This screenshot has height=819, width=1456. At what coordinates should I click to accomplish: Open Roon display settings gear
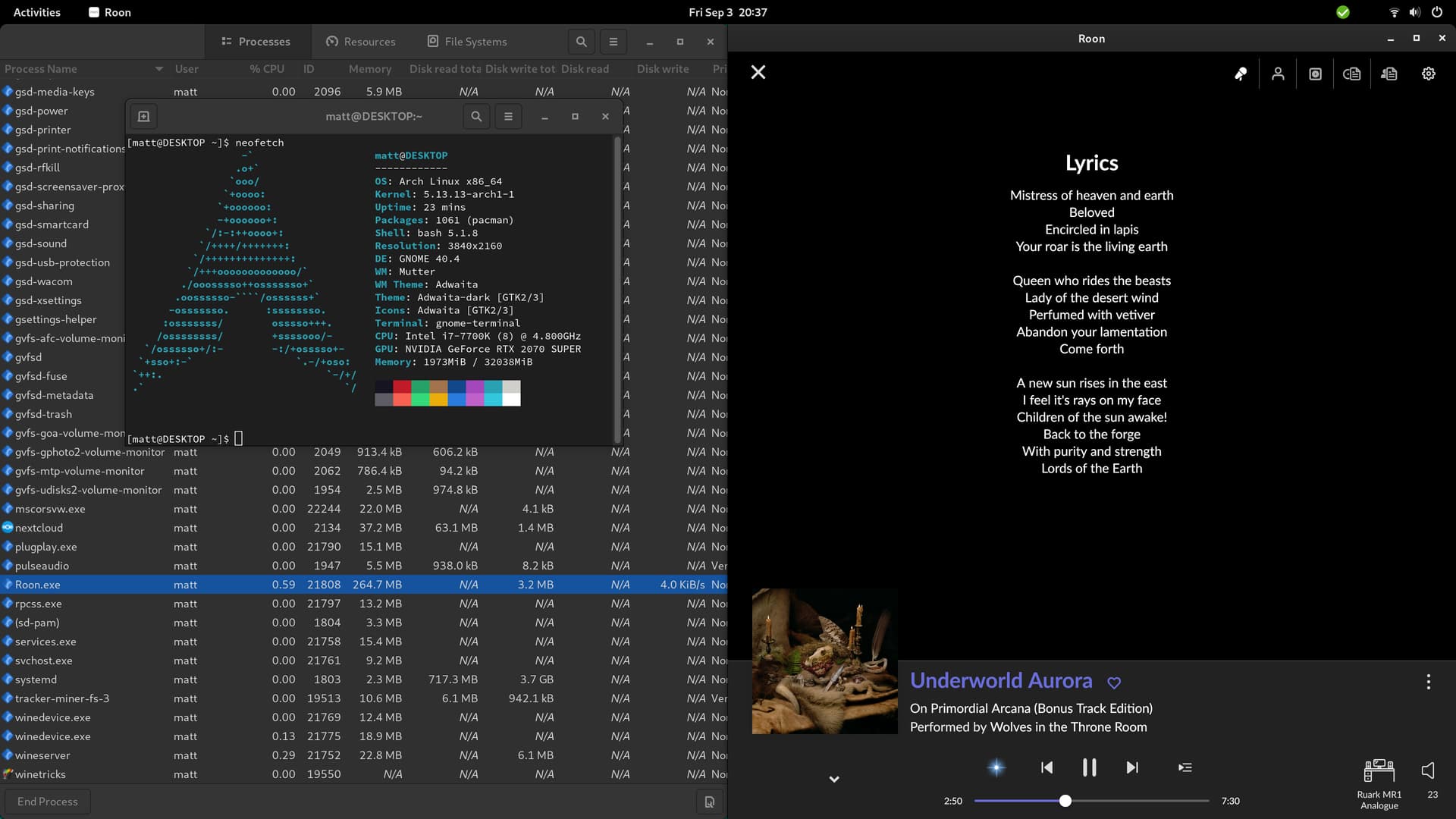(1429, 74)
